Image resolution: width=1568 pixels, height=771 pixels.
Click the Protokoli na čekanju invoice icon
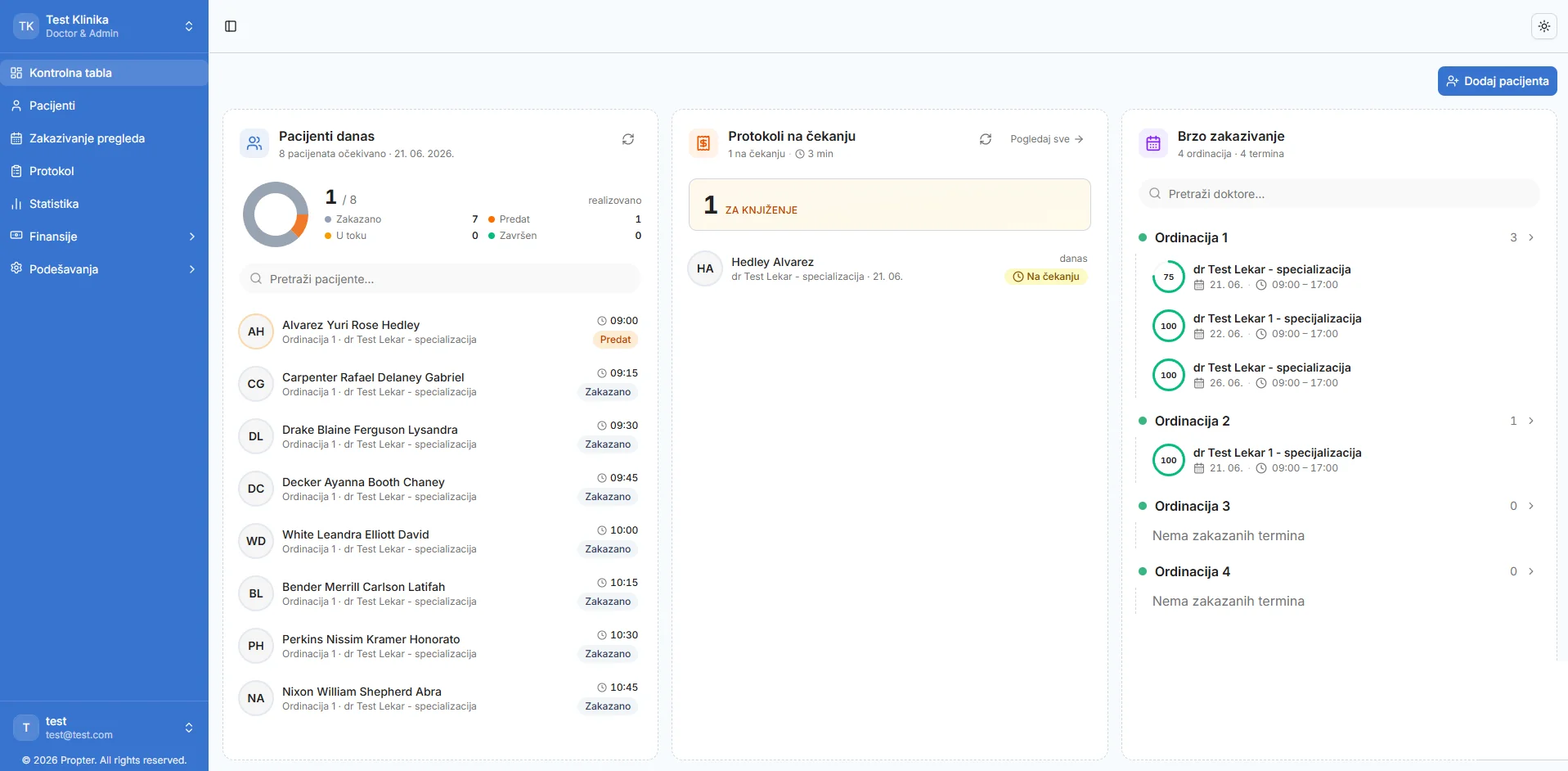coord(703,144)
